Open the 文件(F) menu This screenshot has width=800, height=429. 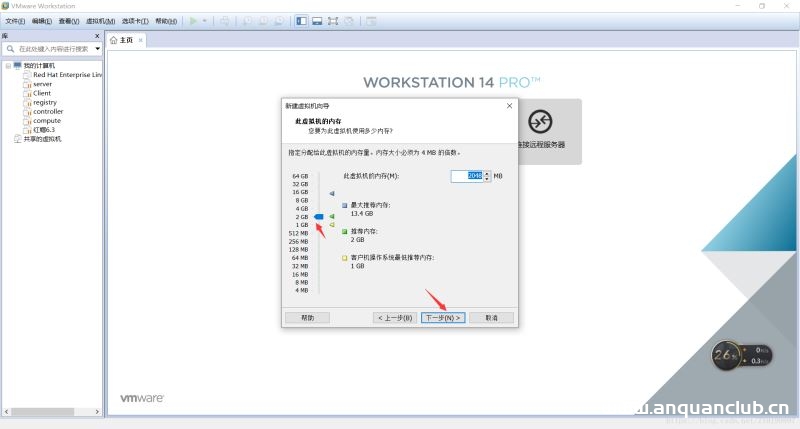[15, 21]
